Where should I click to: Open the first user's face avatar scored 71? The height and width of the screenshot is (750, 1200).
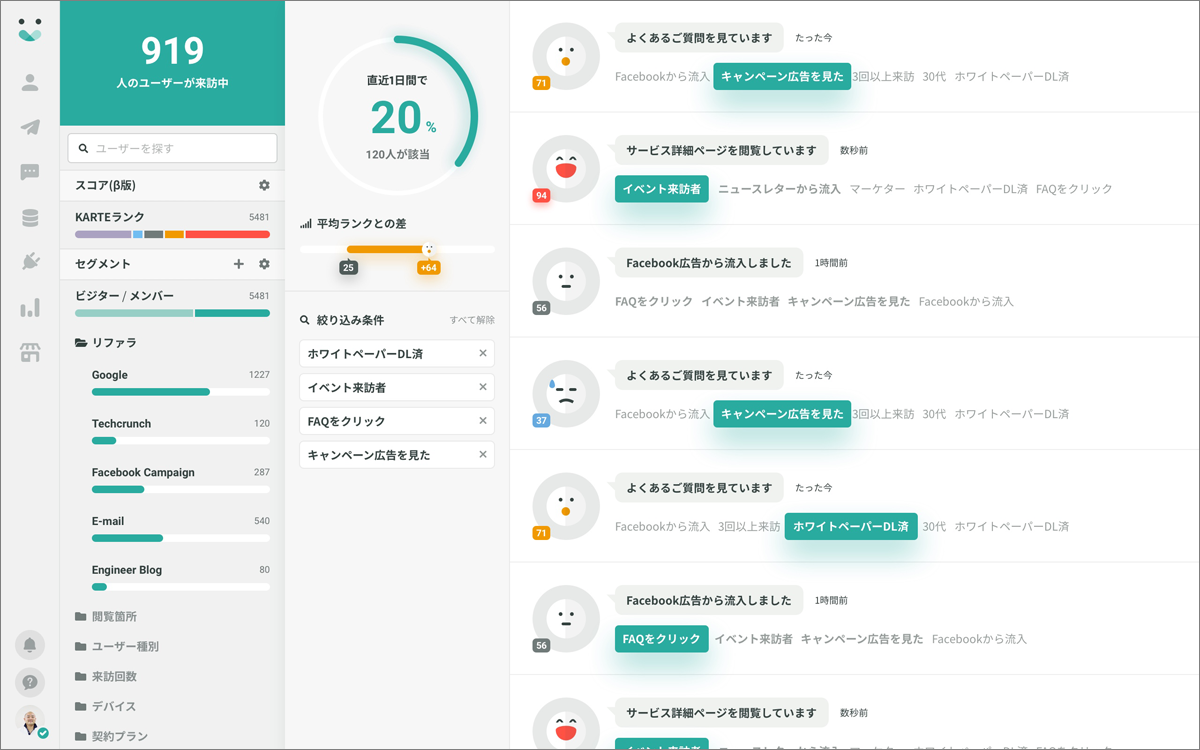coord(565,55)
